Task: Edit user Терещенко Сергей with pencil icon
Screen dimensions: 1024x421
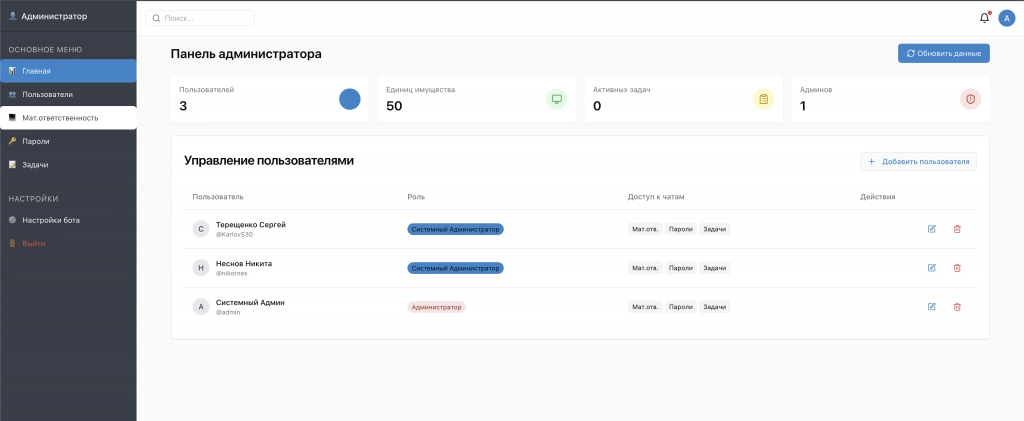Action: pyautogui.click(x=932, y=229)
